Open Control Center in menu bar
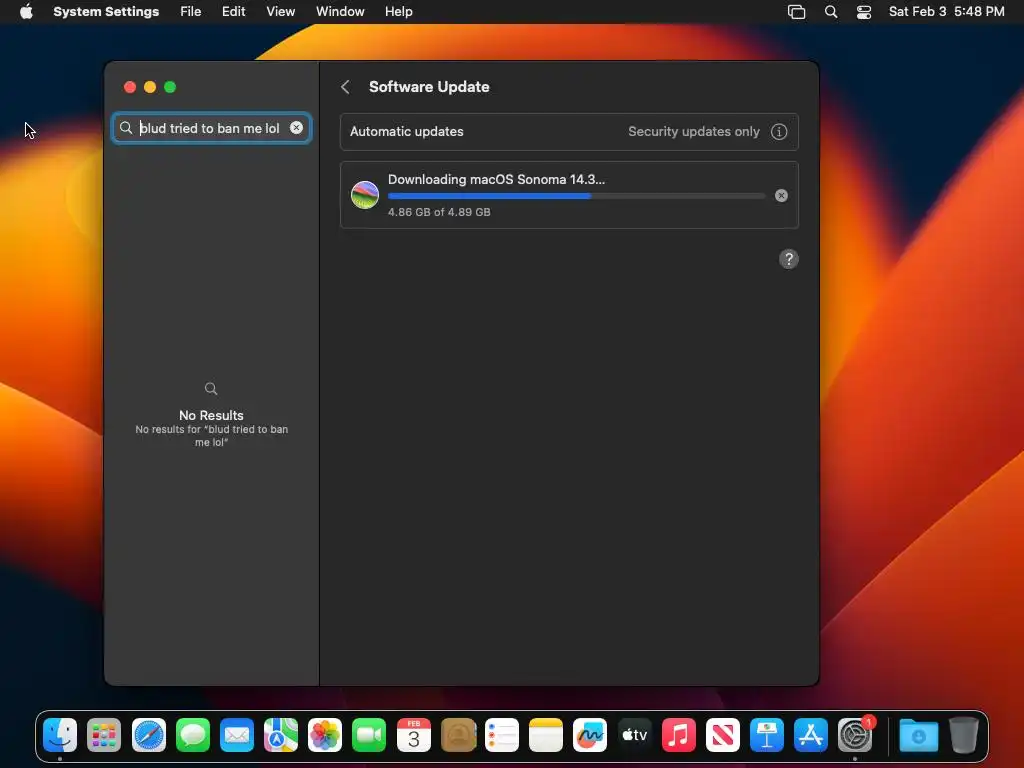This screenshot has width=1024, height=768. [x=864, y=12]
